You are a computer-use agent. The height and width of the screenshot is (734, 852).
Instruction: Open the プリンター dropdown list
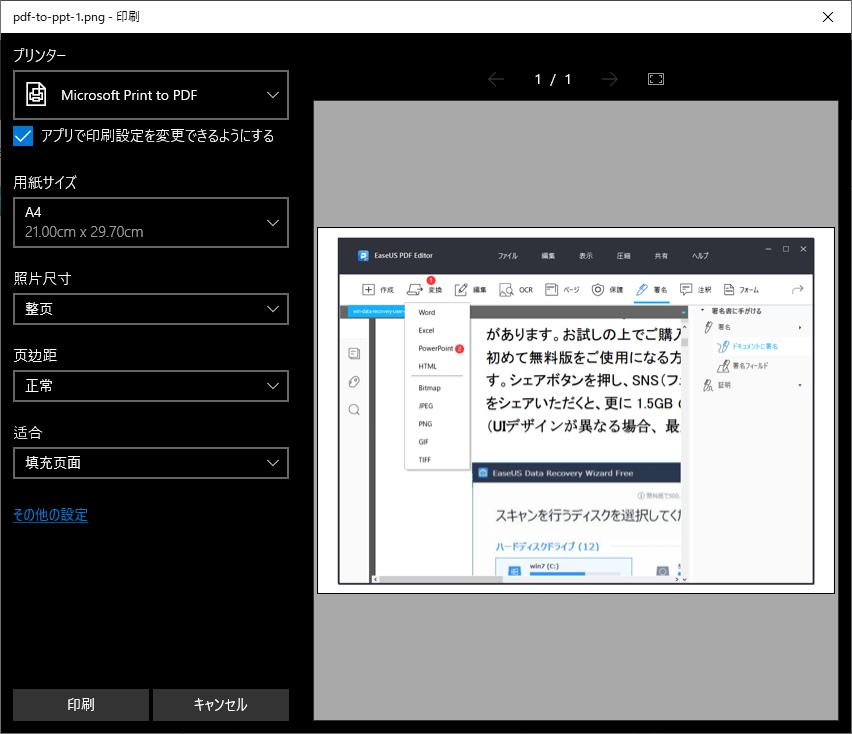tap(151, 95)
